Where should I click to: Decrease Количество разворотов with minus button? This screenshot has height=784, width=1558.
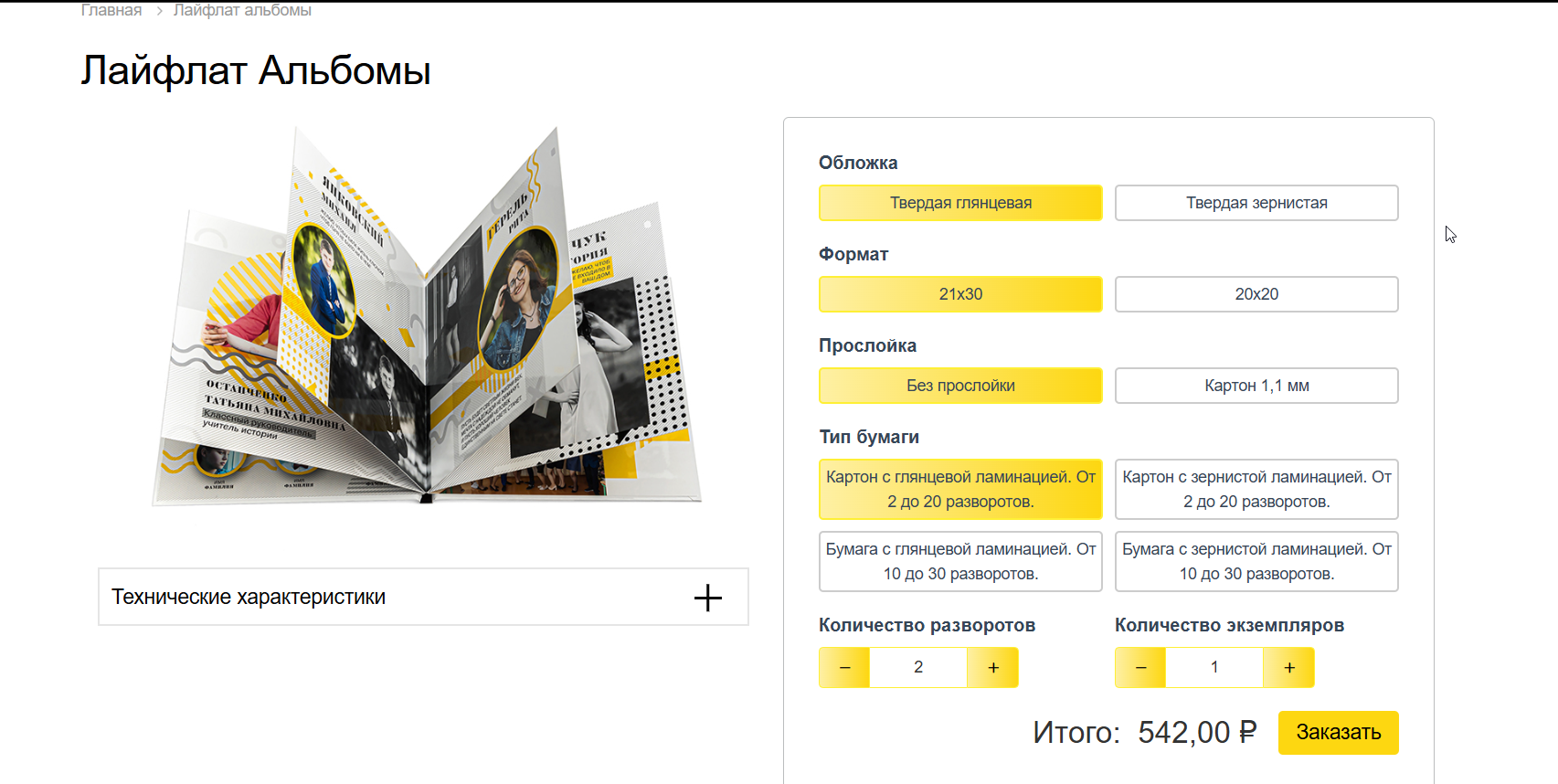844,667
